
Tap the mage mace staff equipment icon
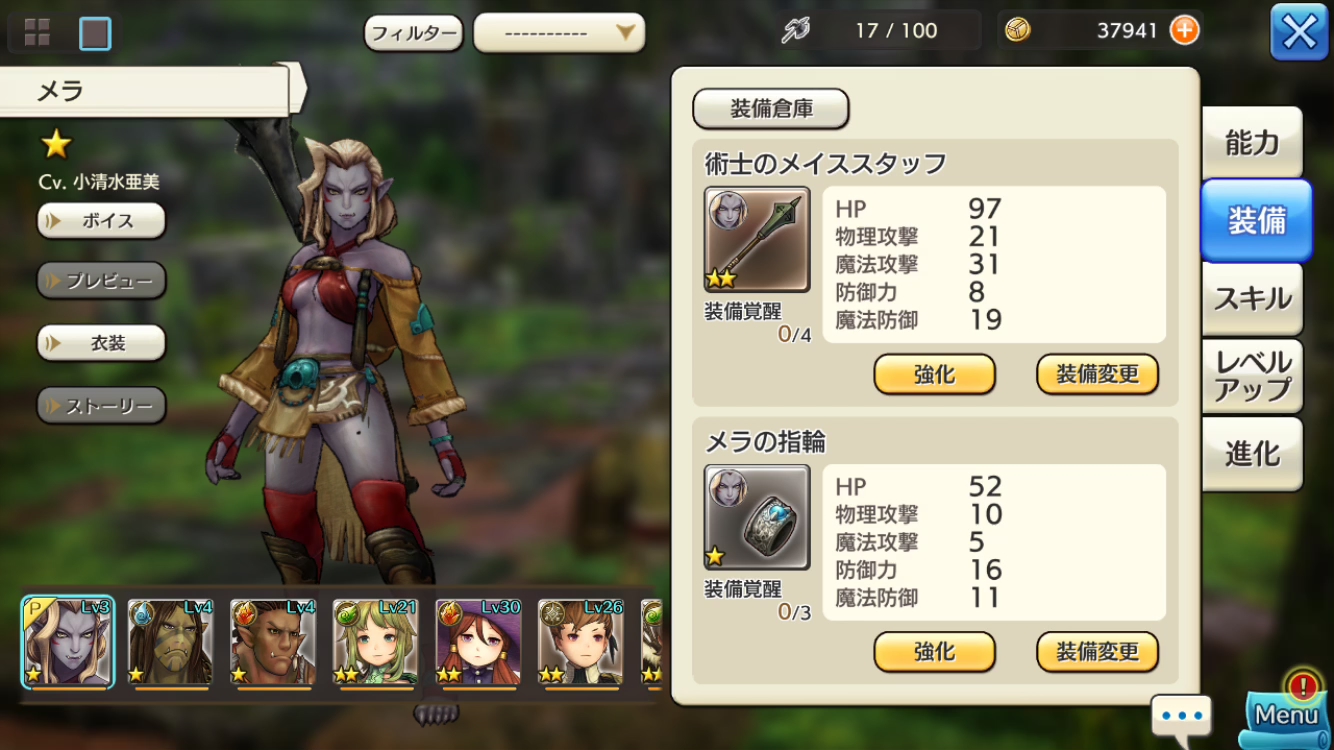[x=757, y=240]
